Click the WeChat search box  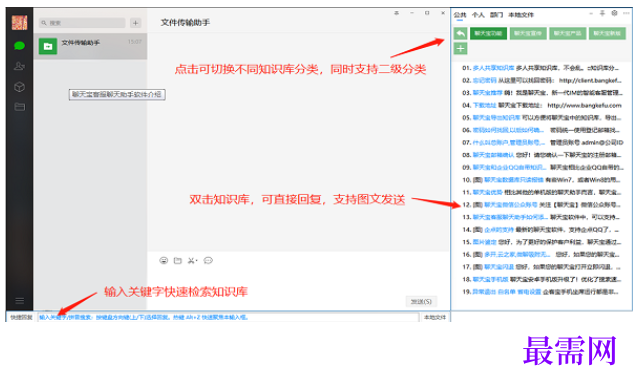(x=82, y=23)
